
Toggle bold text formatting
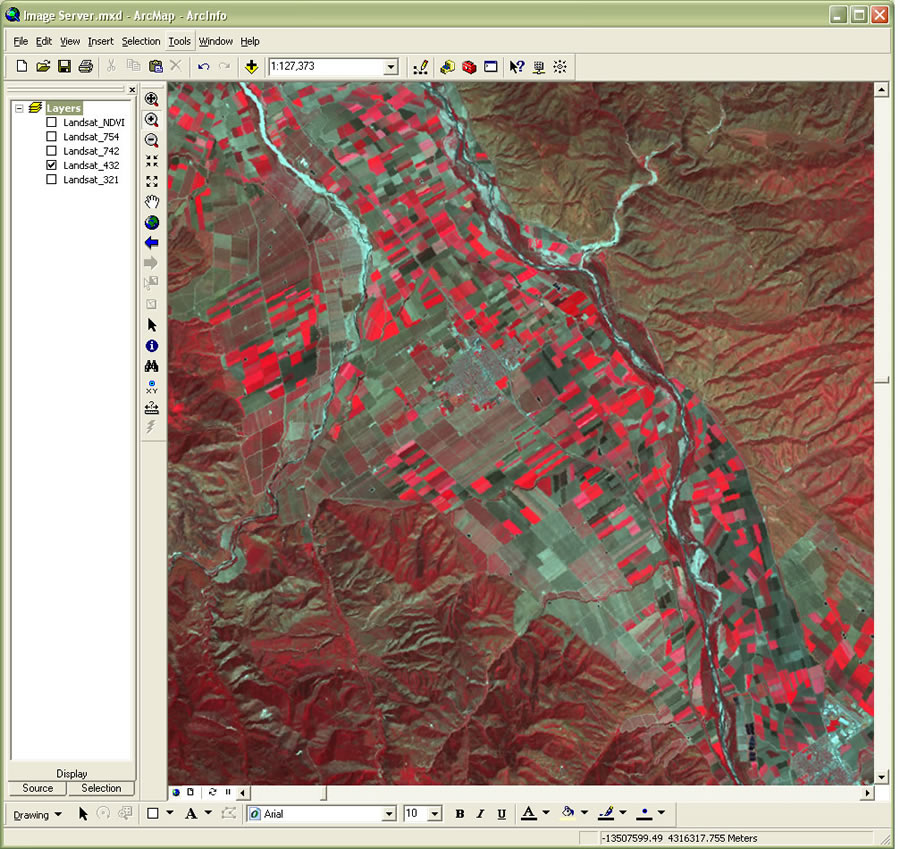[x=460, y=814]
